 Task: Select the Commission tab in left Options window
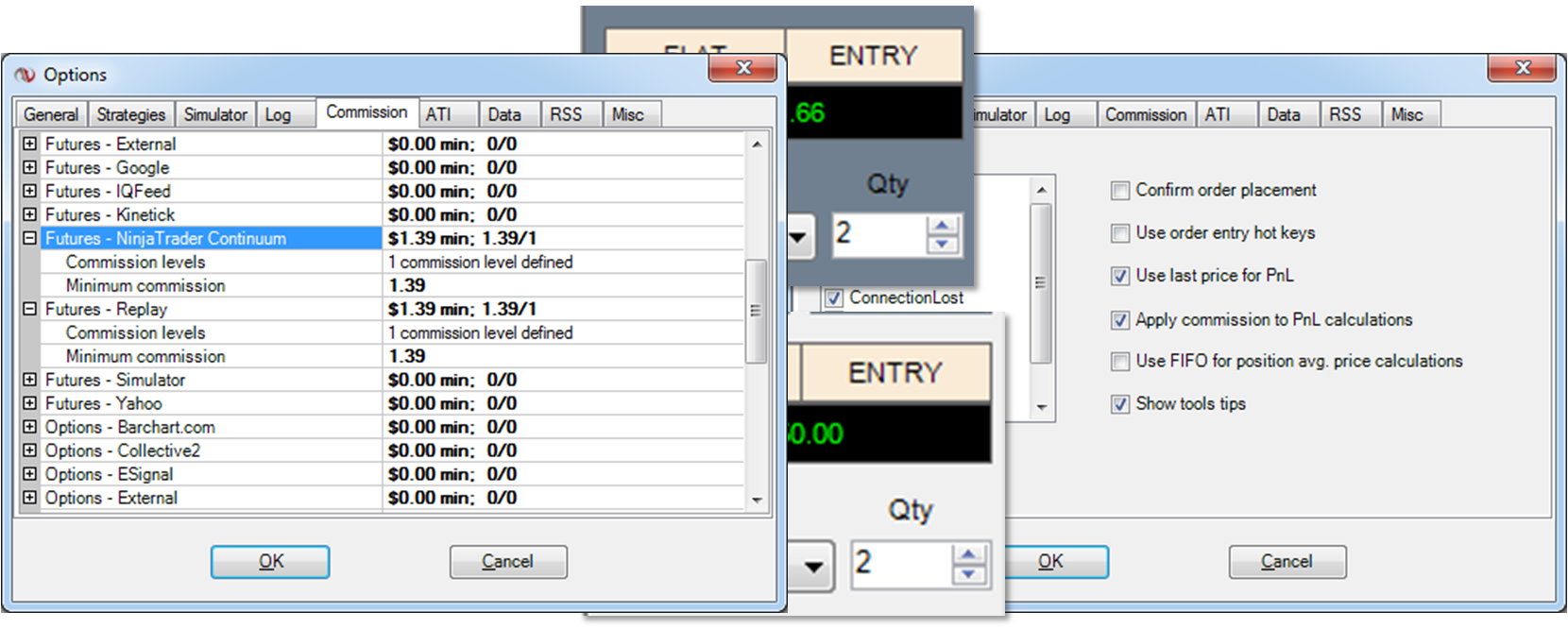coord(366,111)
